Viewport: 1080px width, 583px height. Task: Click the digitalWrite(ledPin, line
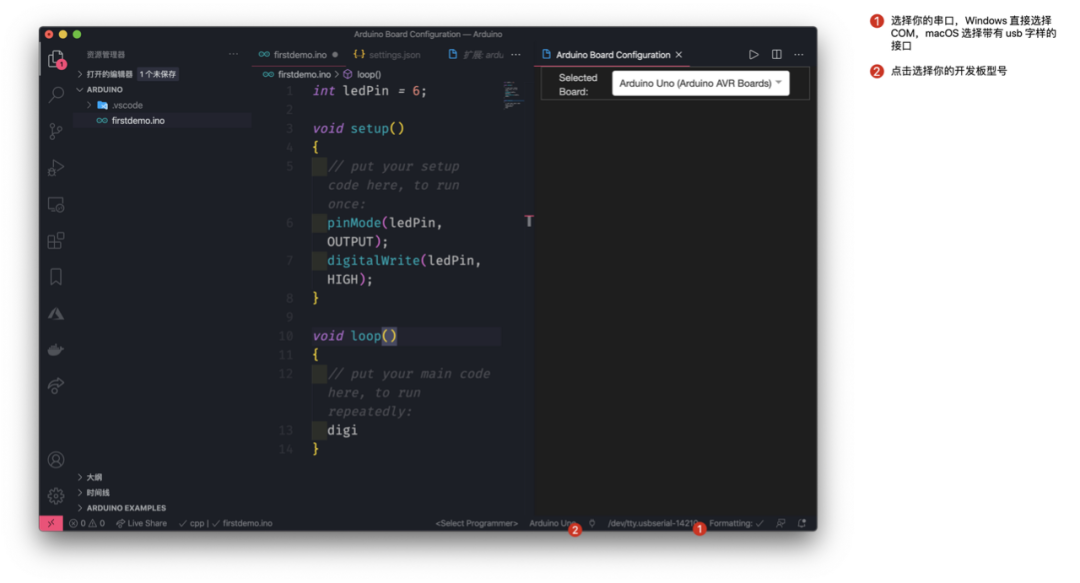click(x=404, y=260)
